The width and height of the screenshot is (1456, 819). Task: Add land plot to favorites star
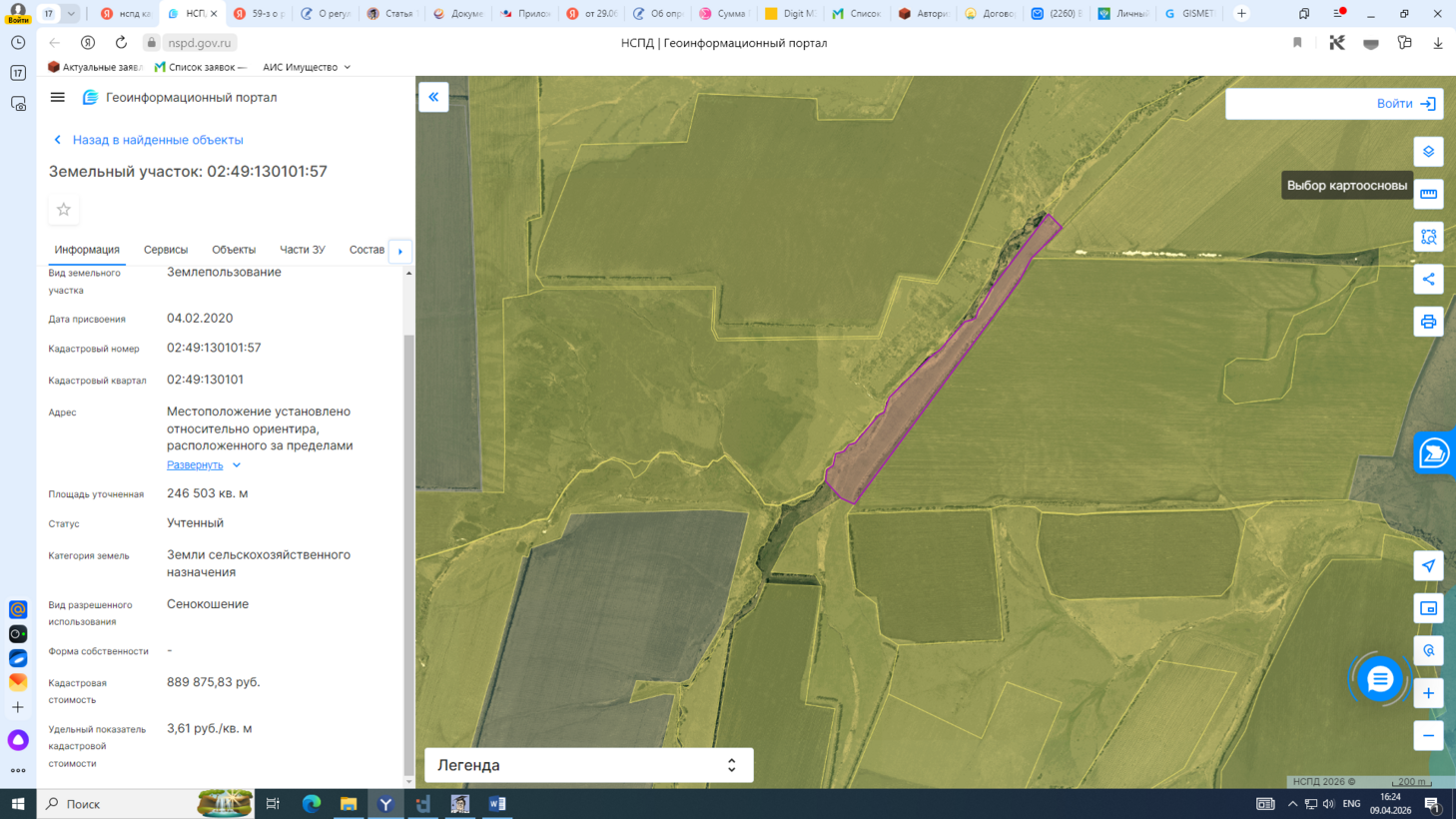pyautogui.click(x=64, y=210)
